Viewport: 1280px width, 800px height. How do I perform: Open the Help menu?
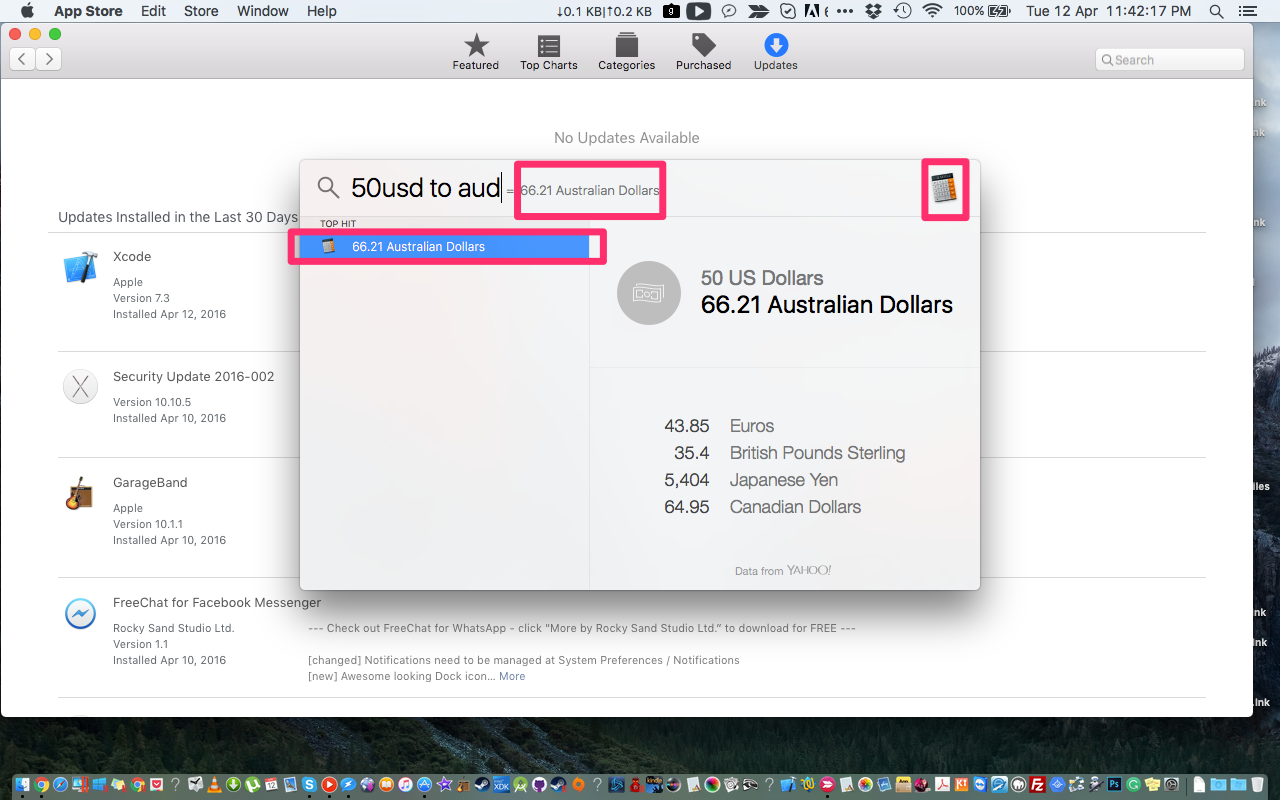click(322, 11)
